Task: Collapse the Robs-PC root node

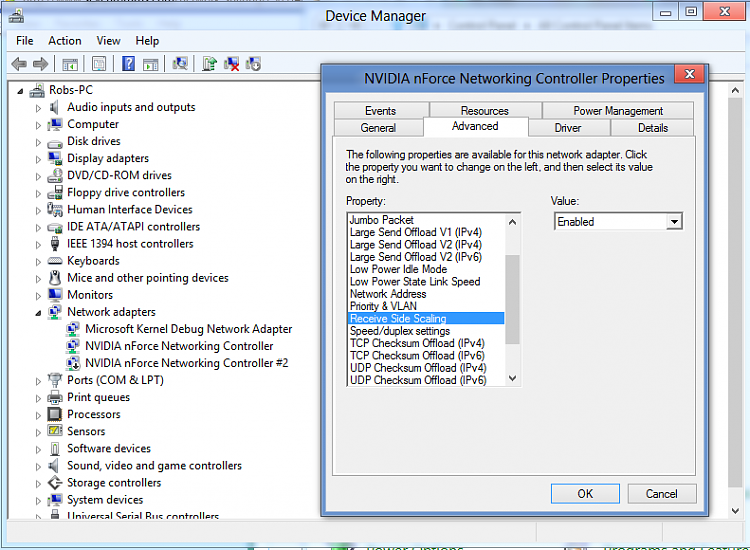Action: coord(20,91)
